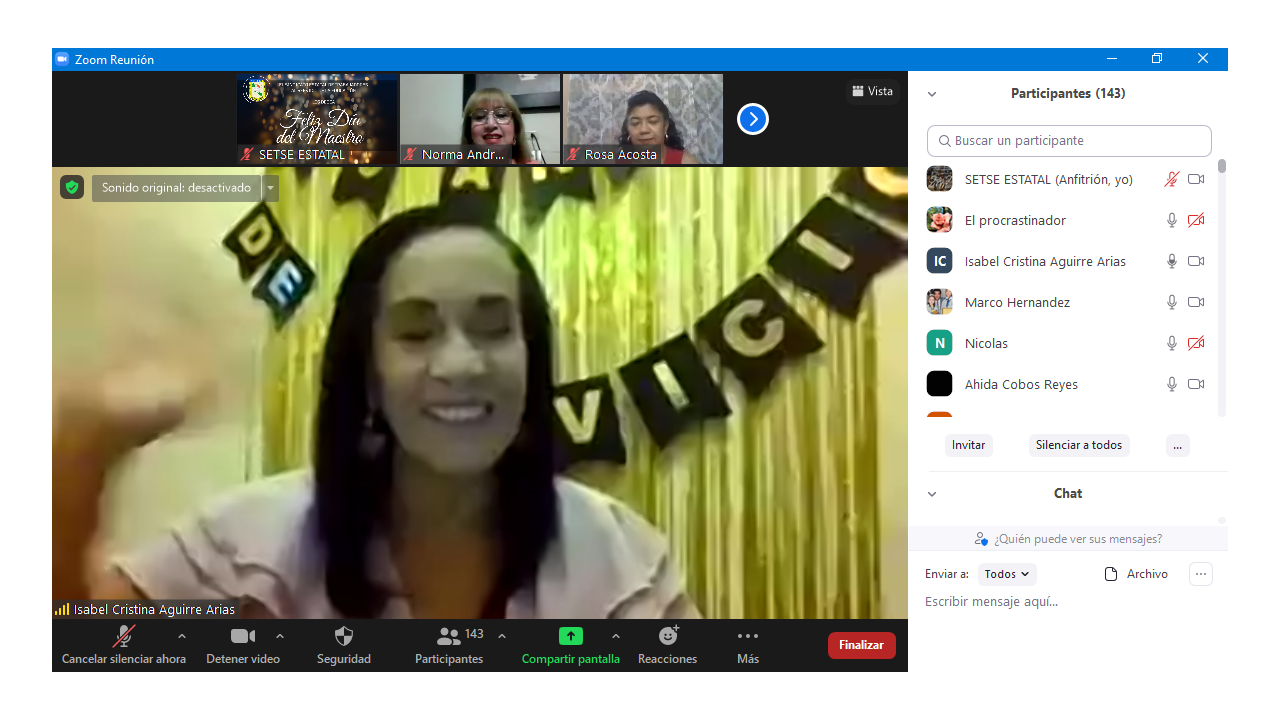The image size is (1280, 720).
Task: Maximize the Zoom Reunión window
Action: (1157, 59)
